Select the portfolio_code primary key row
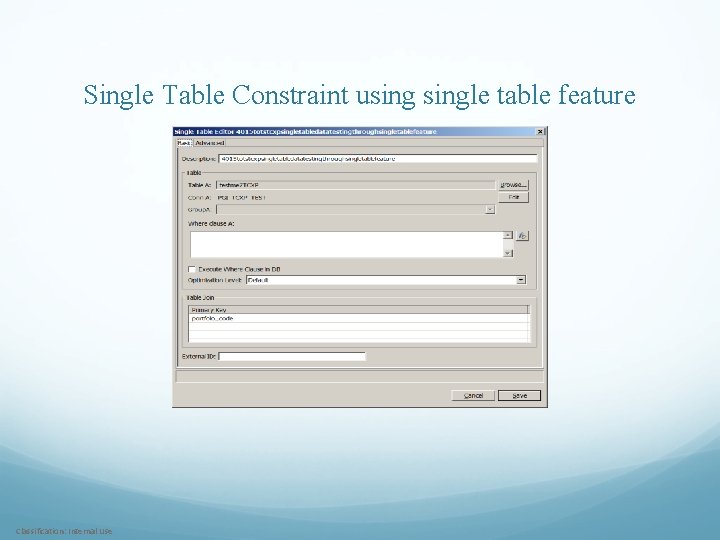 point(359,319)
